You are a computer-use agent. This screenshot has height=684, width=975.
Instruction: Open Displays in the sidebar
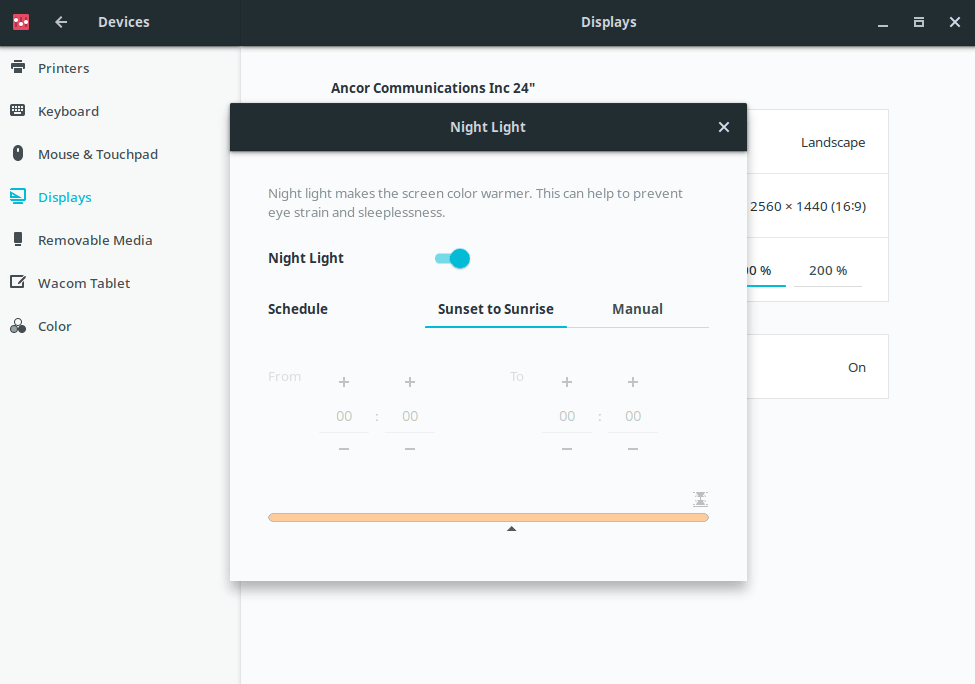click(x=64, y=197)
